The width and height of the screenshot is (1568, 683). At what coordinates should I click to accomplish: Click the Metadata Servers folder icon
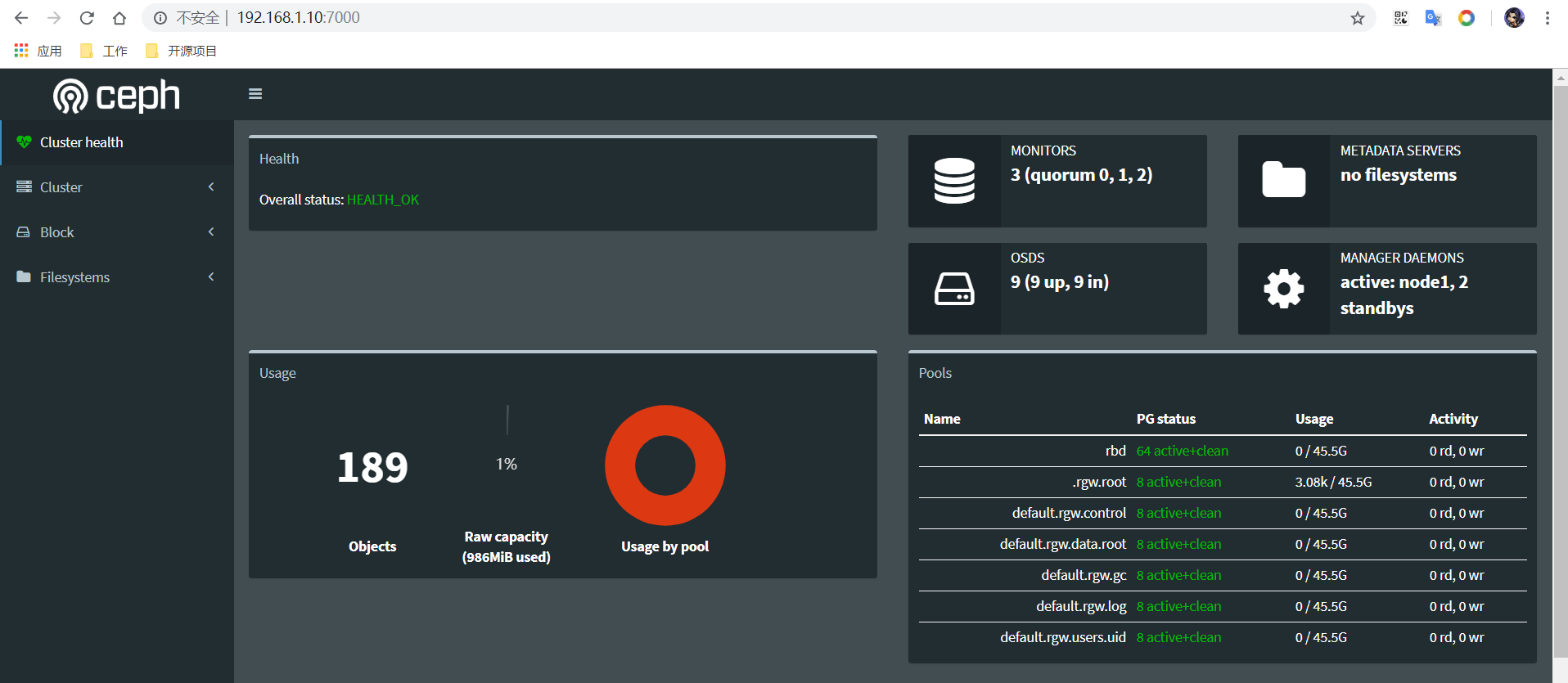point(1283,181)
